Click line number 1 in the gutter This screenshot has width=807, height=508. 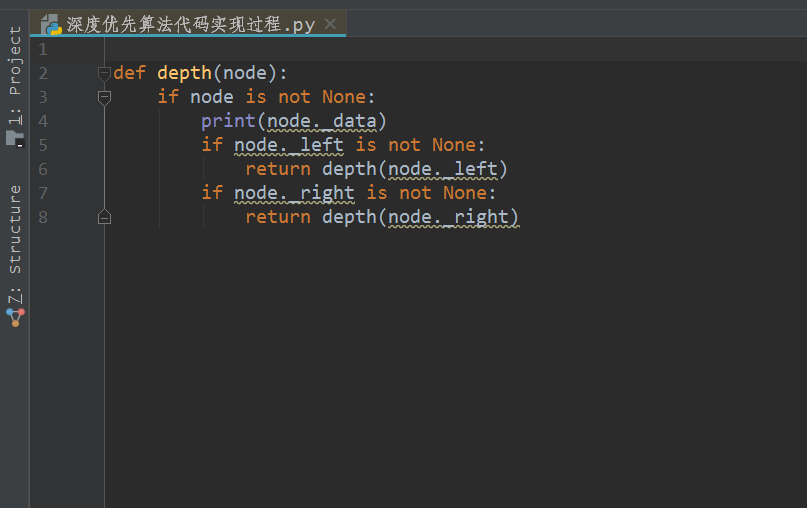coord(43,49)
